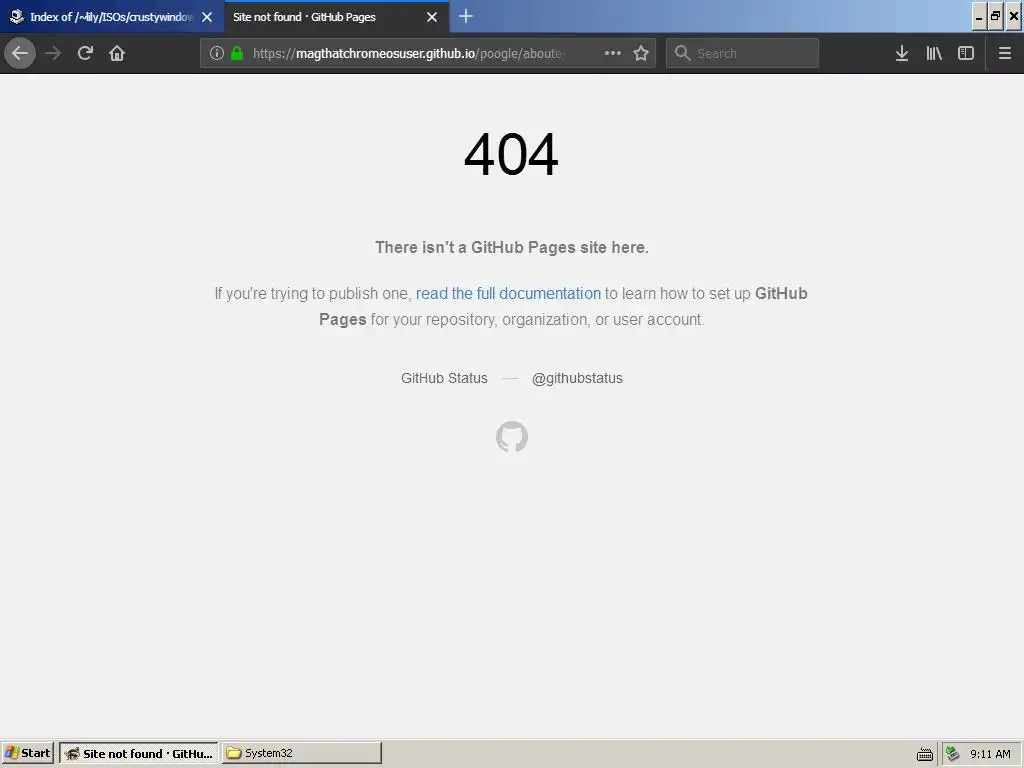The width and height of the screenshot is (1024, 768).
Task: Open 'read the full documentation' link
Action: 508,293
